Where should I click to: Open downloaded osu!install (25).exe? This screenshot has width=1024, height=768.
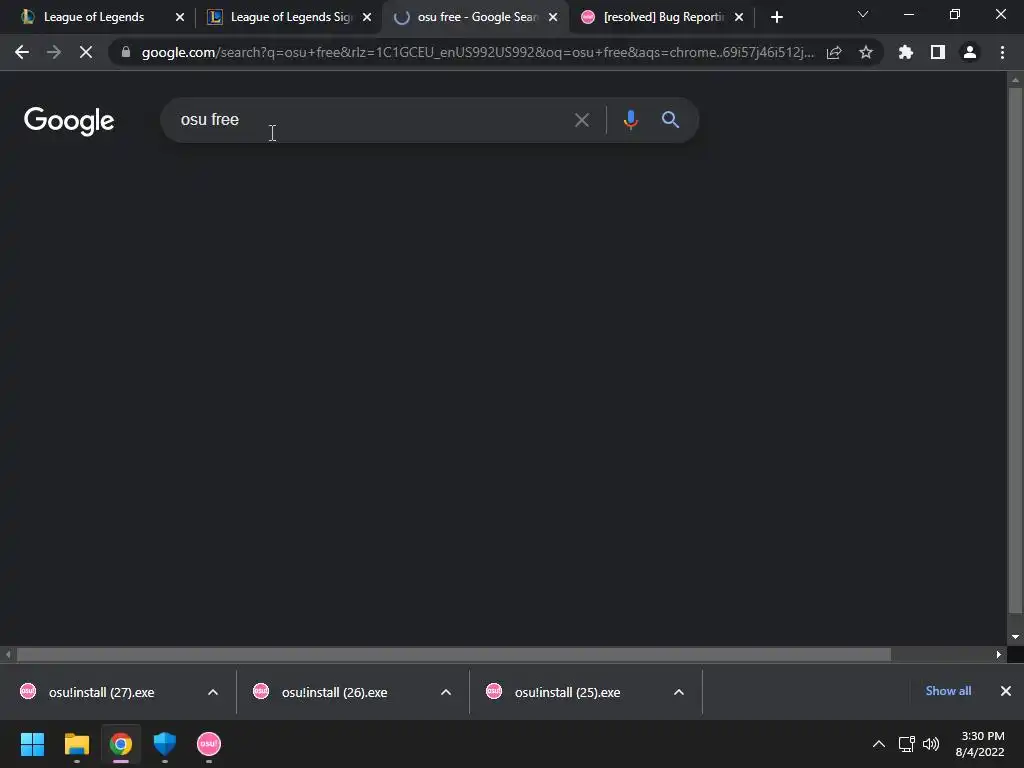pyautogui.click(x=567, y=692)
